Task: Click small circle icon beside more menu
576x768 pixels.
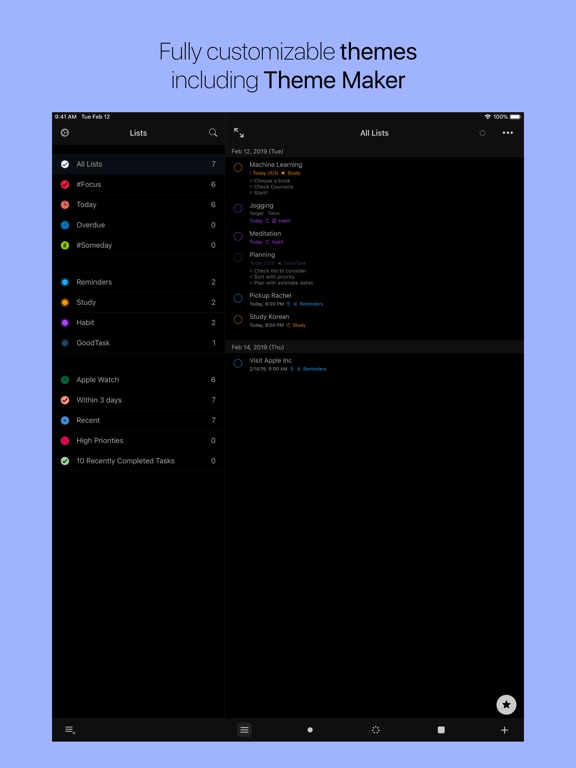Action: (482, 133)
